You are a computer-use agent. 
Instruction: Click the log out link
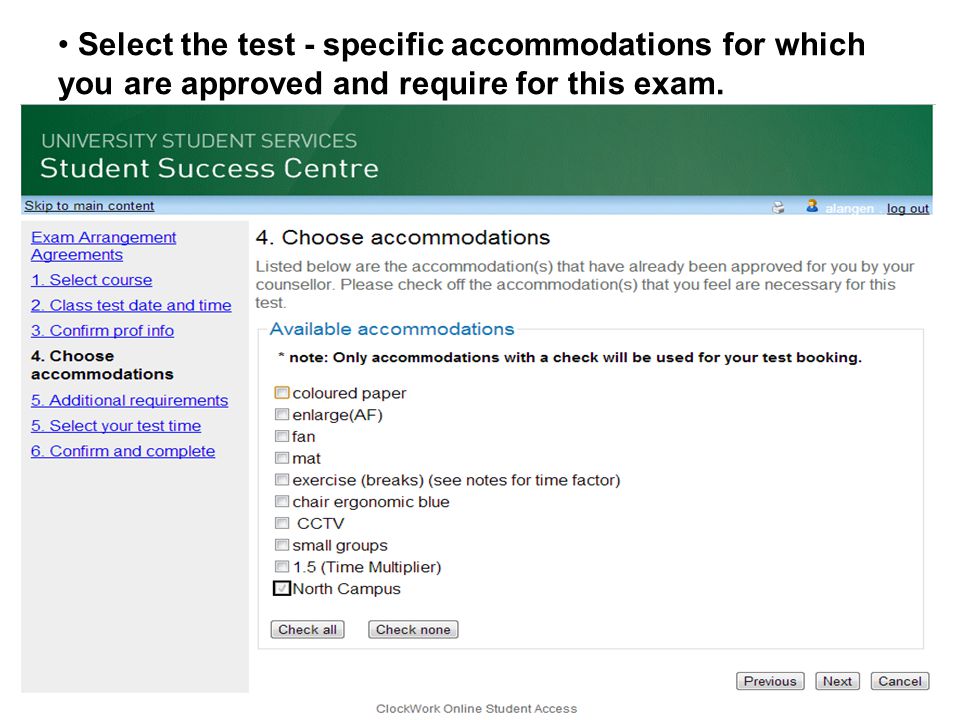(x=907, y=208)
